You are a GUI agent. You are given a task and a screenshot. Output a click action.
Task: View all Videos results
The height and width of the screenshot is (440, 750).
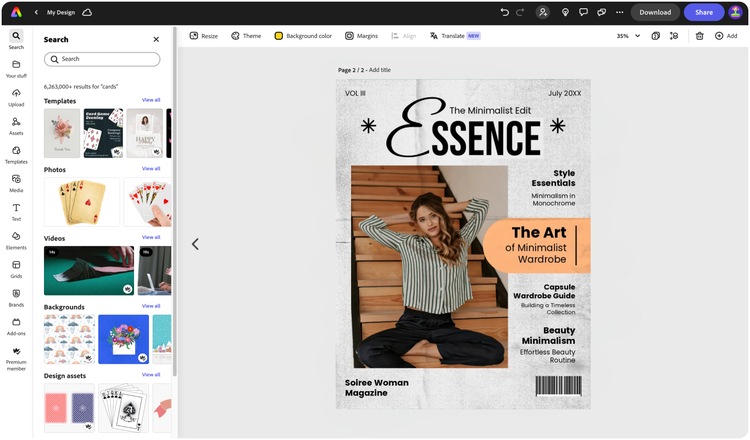(151, 237)
